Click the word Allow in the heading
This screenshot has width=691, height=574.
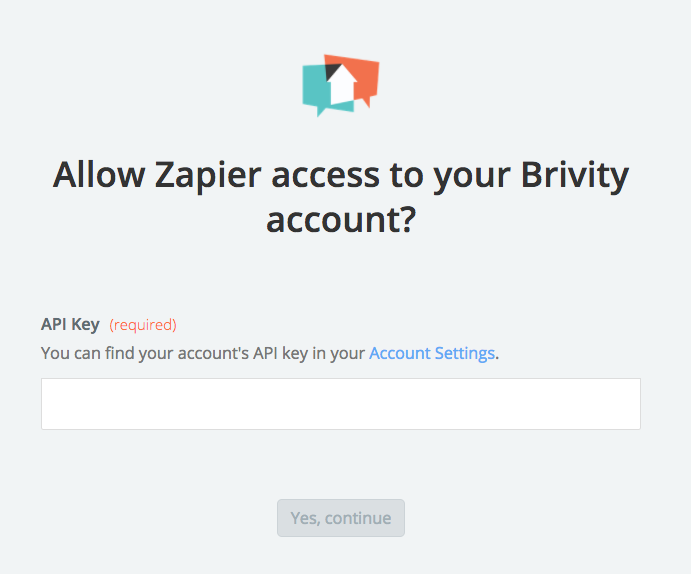(99, 175)
